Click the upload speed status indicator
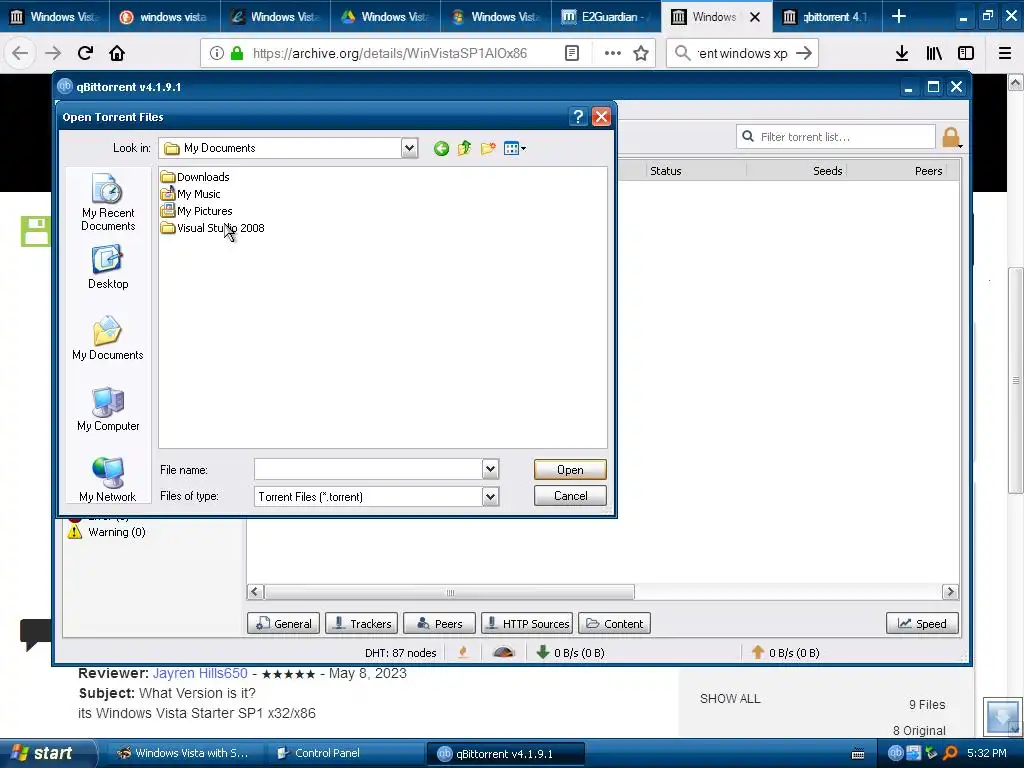1024x768 pixels. coord(786,652)
